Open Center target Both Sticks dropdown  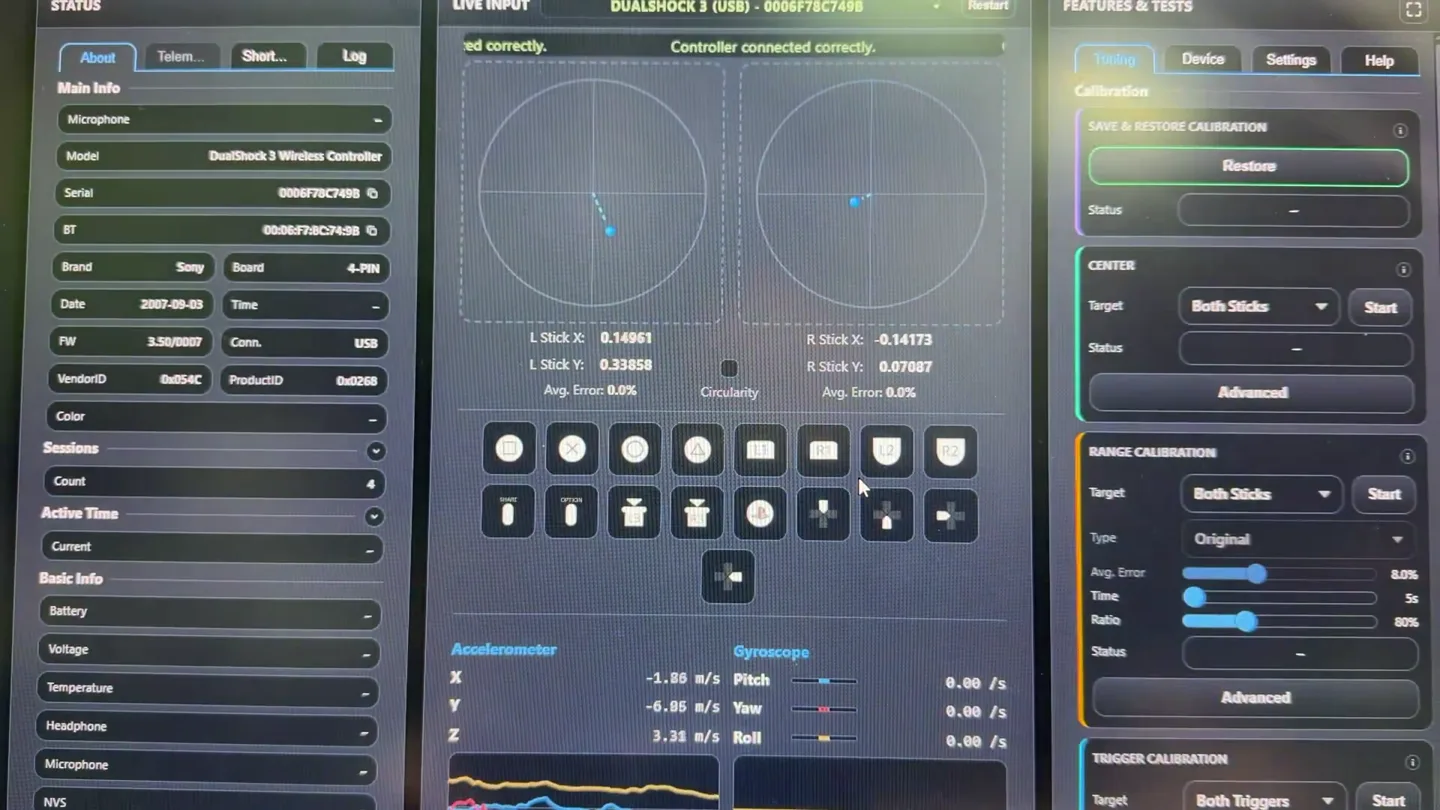(1259, 307)
